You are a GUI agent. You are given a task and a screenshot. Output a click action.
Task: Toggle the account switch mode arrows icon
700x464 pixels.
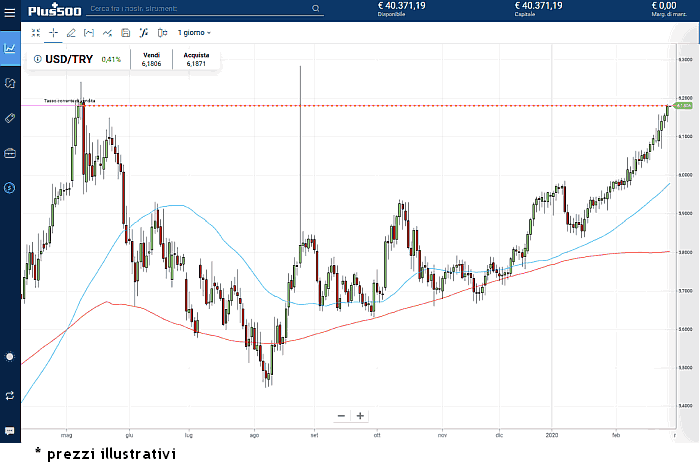click(10, 395)
